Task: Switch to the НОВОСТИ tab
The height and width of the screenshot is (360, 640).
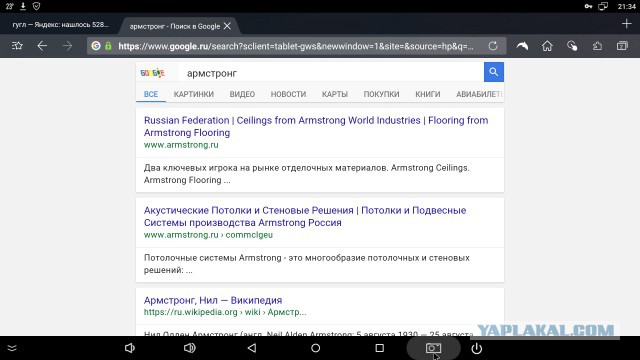Action: [x=288, y=94]
